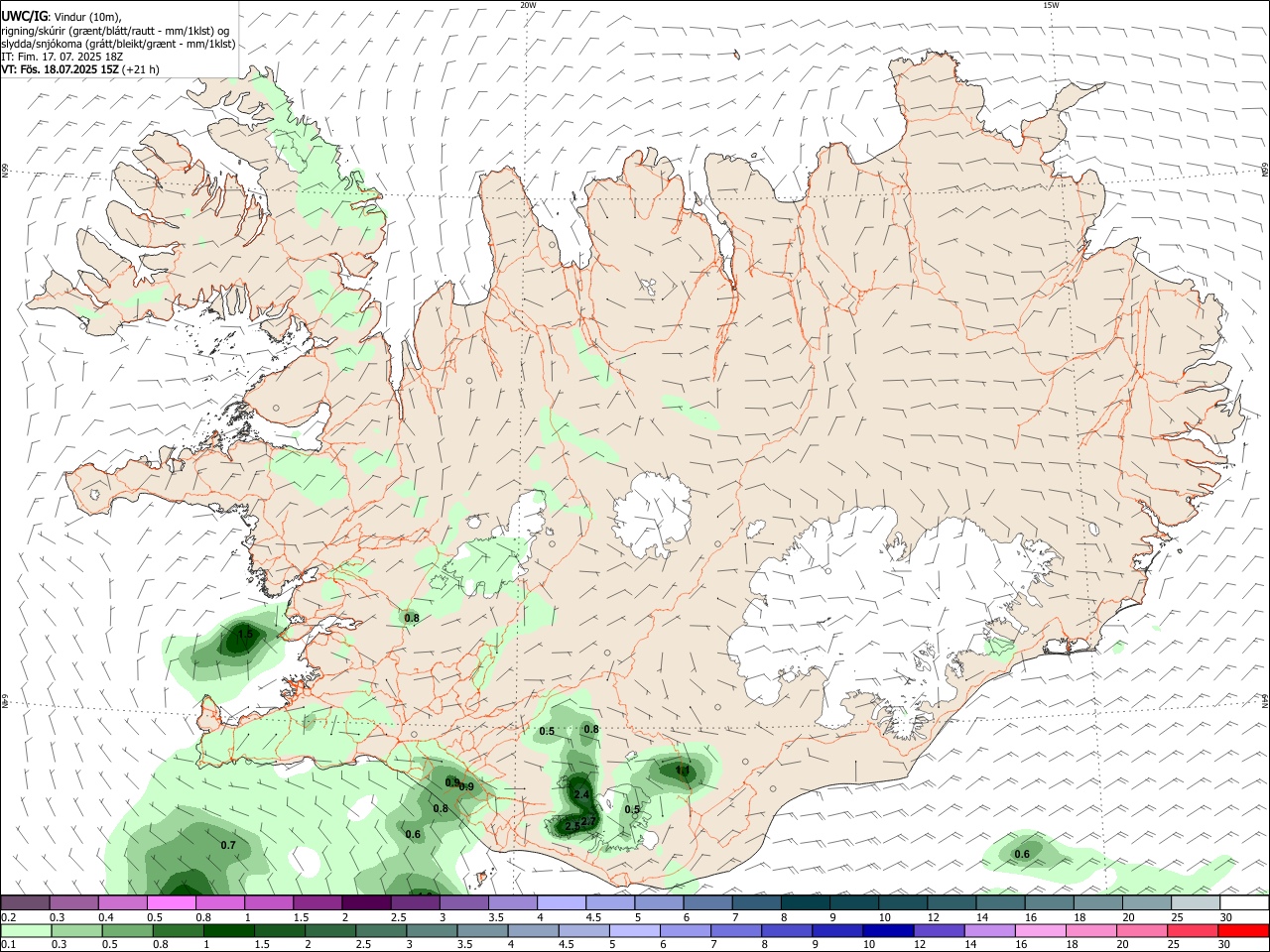Click the '0.6' value offshore in the southeast
The width and height of the screenshot is (1270, 952).
click(1022, 854)
